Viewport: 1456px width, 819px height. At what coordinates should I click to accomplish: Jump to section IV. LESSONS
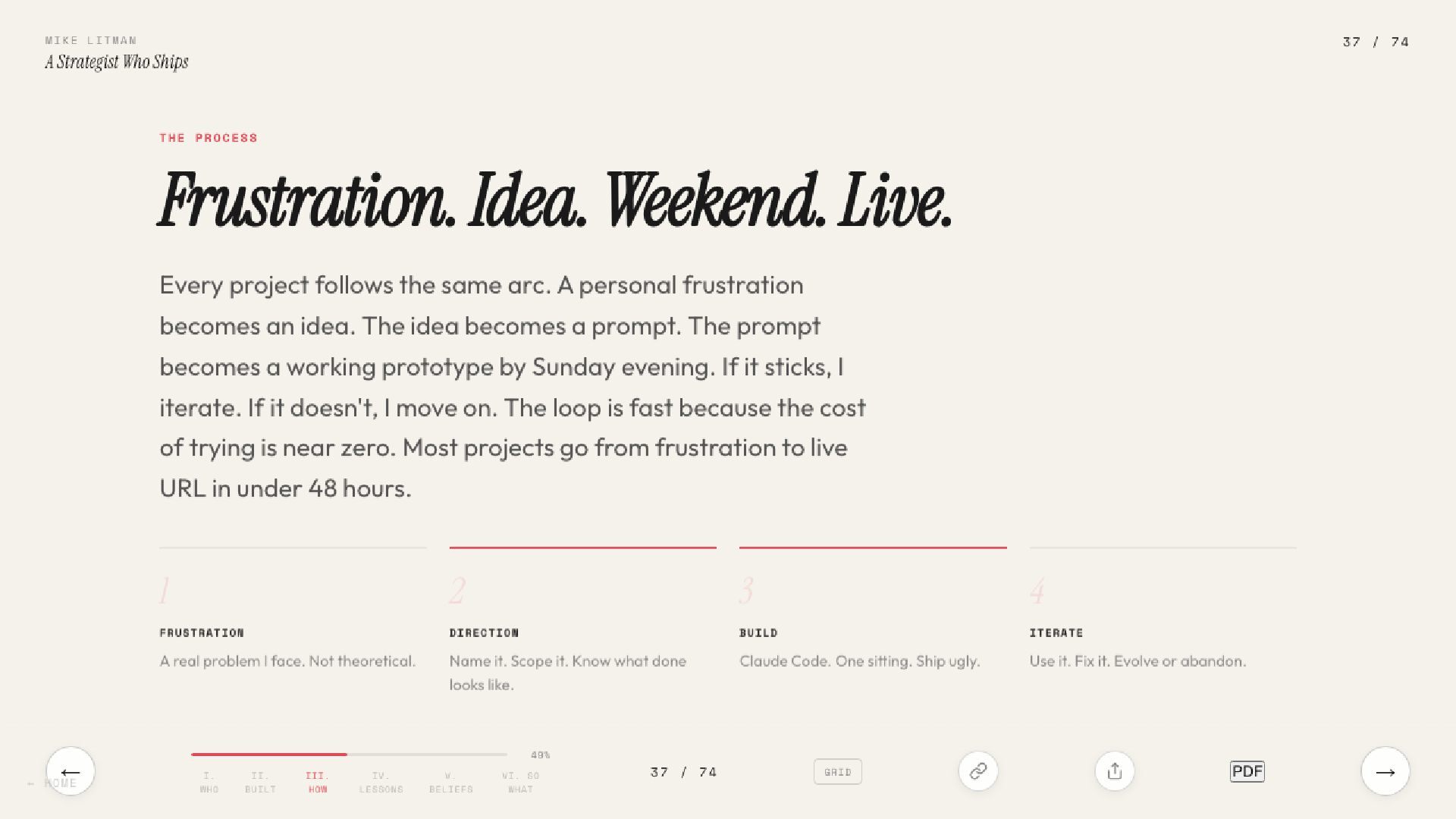click(x=381, y=783)
